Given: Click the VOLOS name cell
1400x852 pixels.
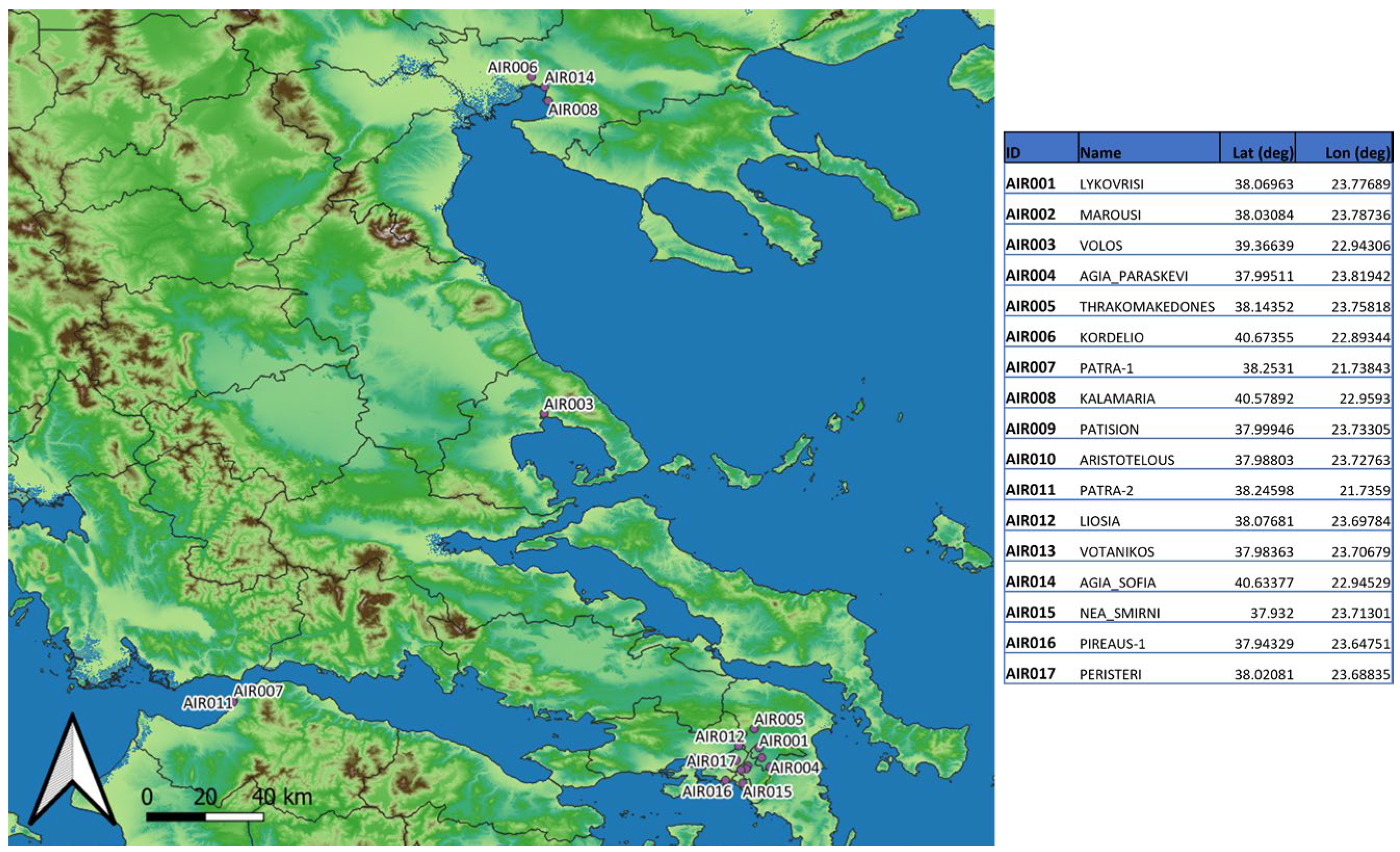Looking at the screenshot, I should coord(1101,246).
